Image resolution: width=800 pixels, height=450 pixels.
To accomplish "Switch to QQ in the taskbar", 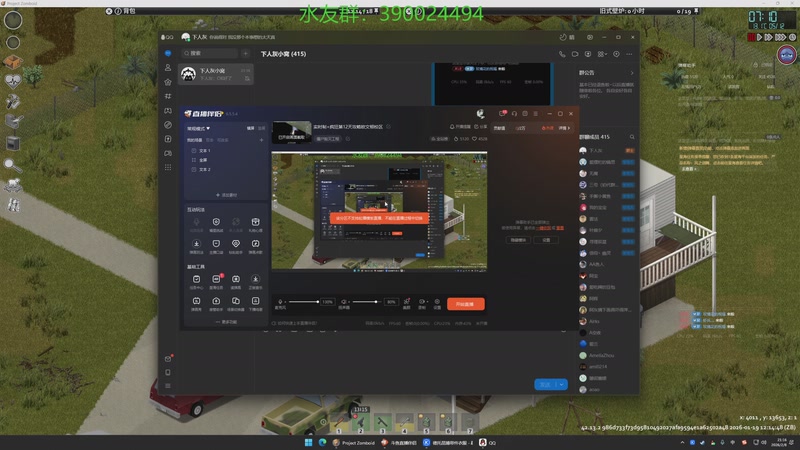I will [488, 442].
